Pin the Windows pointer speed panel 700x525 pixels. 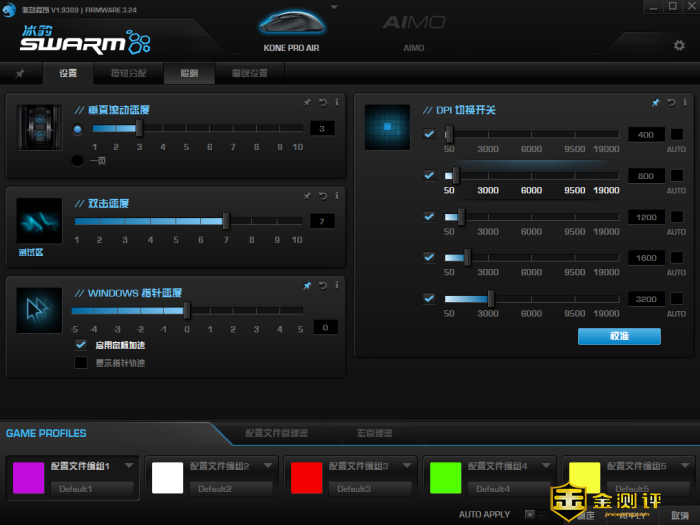click(307, 286)
